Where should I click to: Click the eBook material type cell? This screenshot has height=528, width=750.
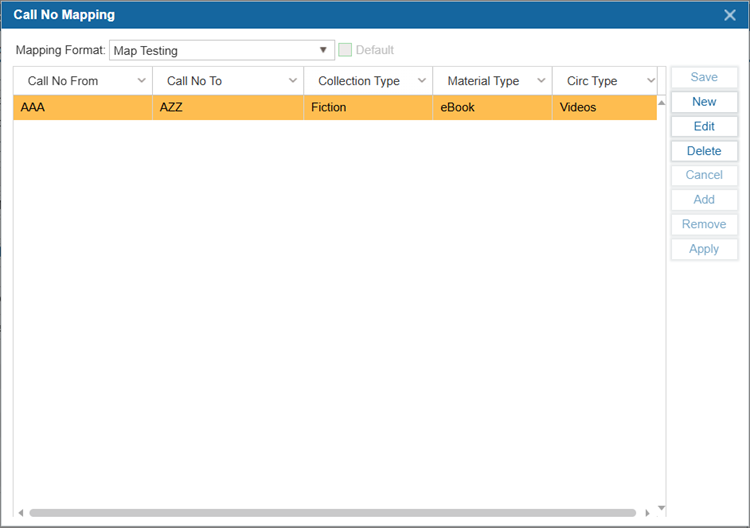(491, 107)
